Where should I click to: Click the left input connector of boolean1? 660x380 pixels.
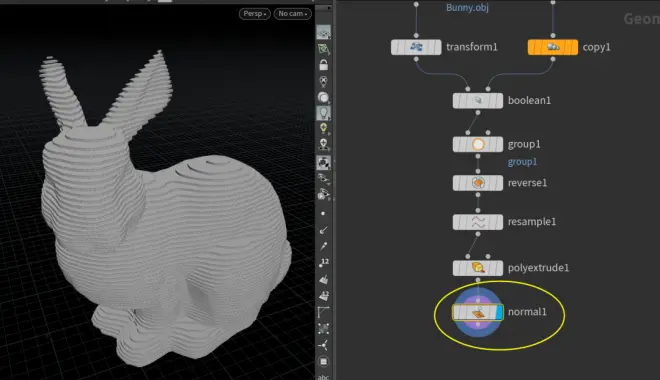[468, 89]
